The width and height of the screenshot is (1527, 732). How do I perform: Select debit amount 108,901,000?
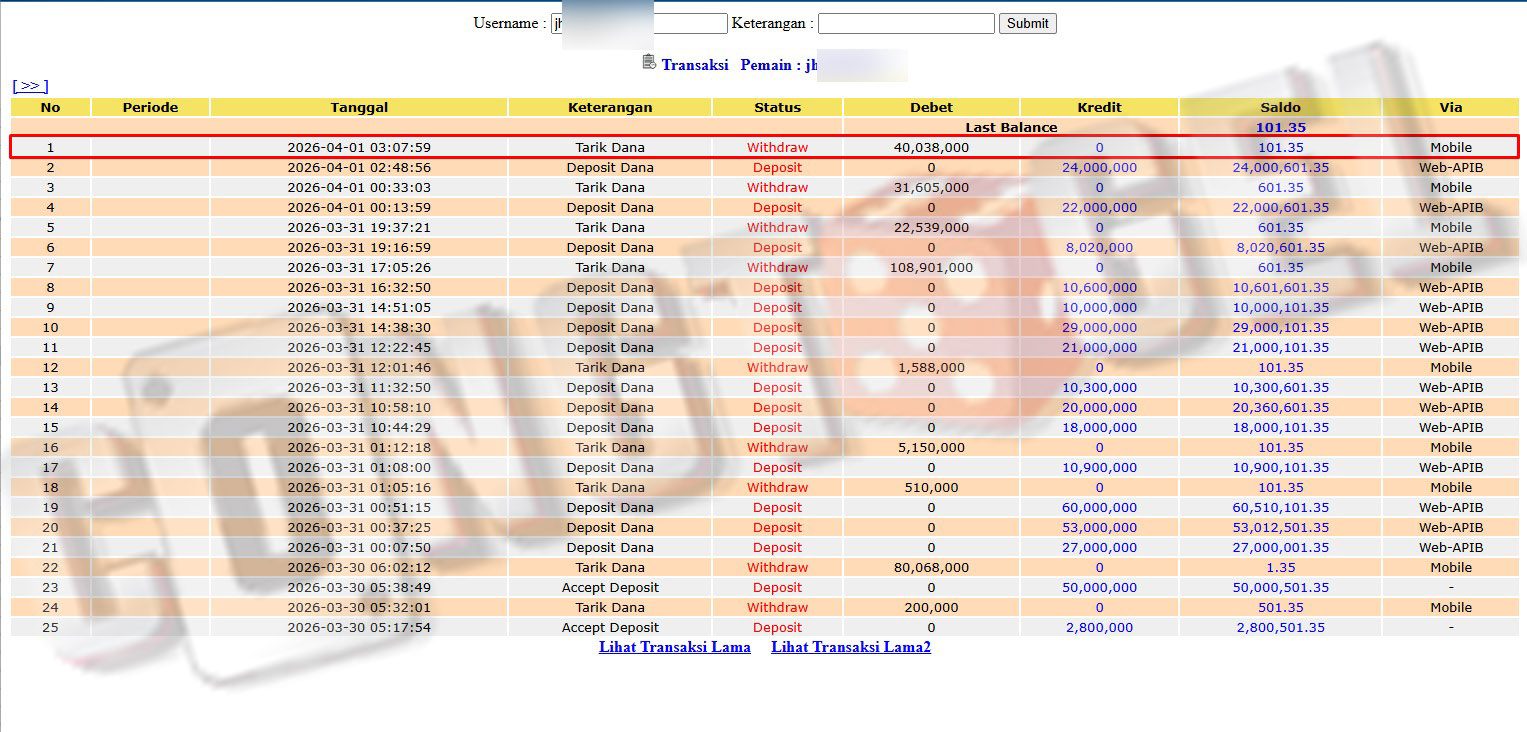(x=931, y=267)
